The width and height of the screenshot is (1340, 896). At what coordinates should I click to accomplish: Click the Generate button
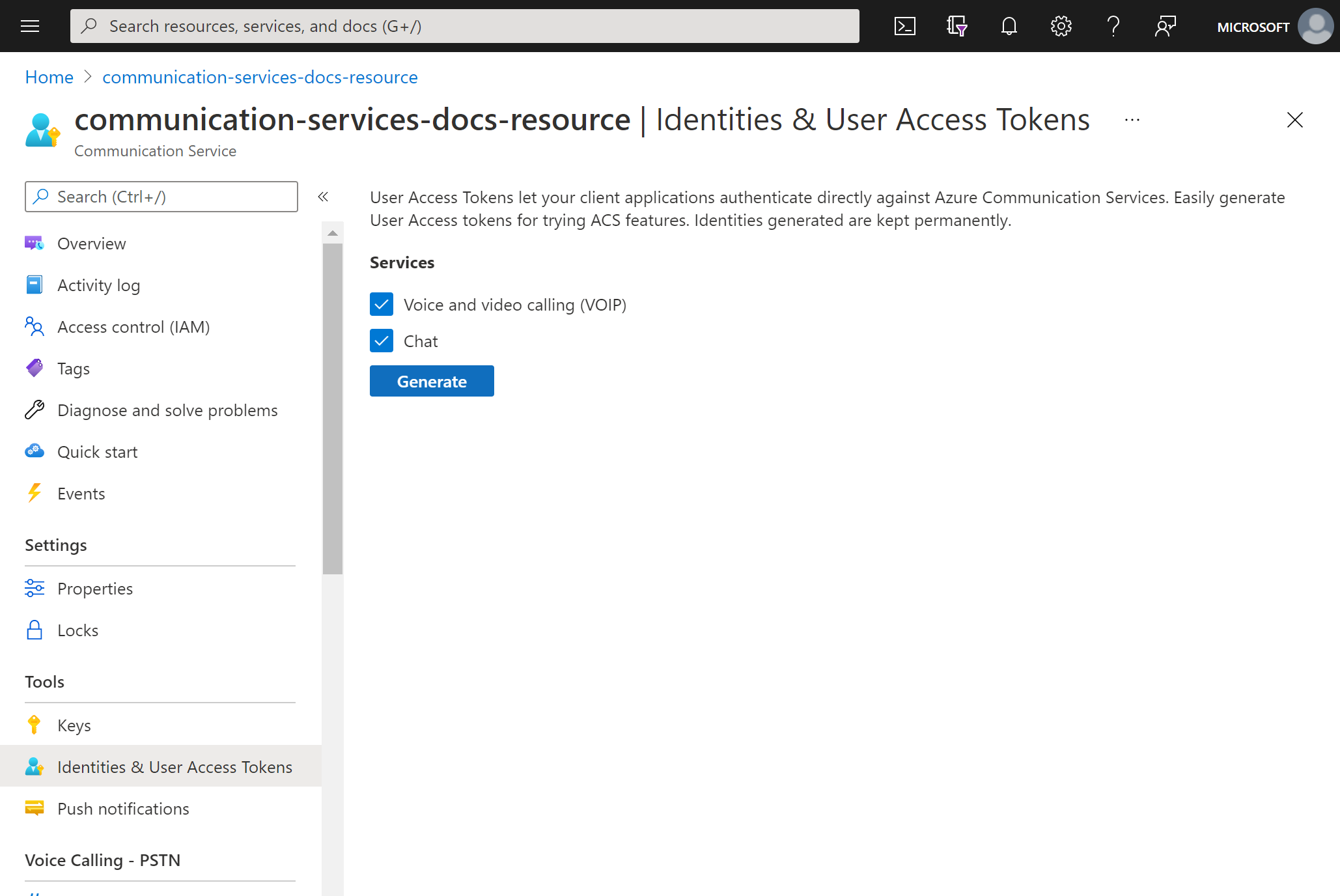tap(431, 380)
